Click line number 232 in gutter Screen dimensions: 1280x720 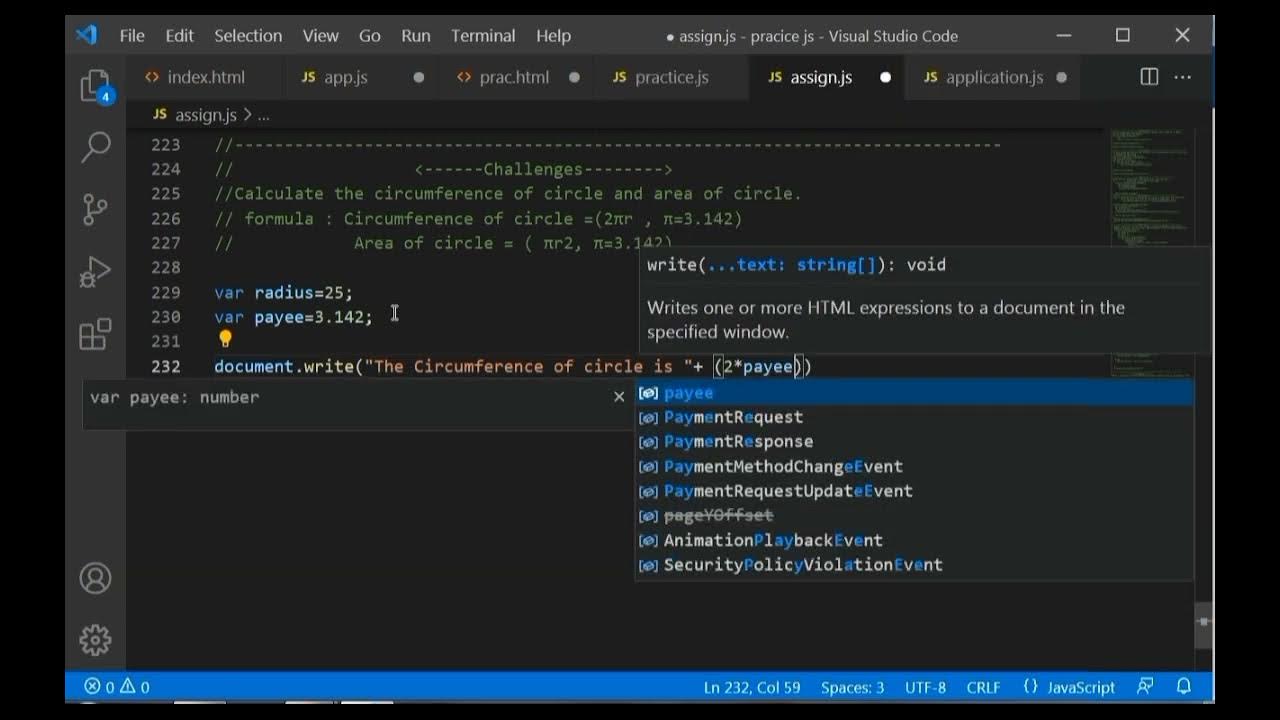pos(166,366)
